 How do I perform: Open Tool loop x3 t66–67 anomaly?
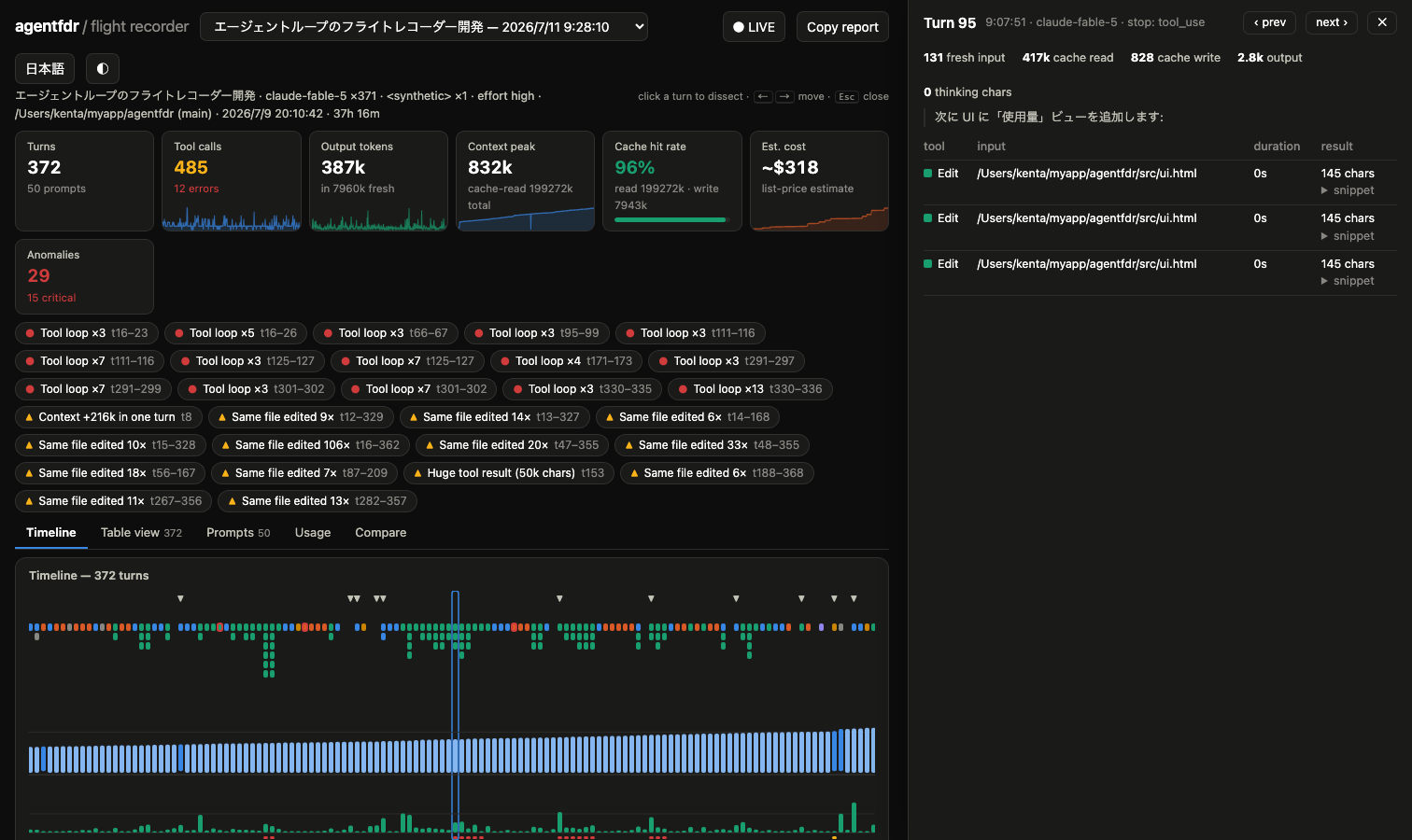[x=386, y=333]
